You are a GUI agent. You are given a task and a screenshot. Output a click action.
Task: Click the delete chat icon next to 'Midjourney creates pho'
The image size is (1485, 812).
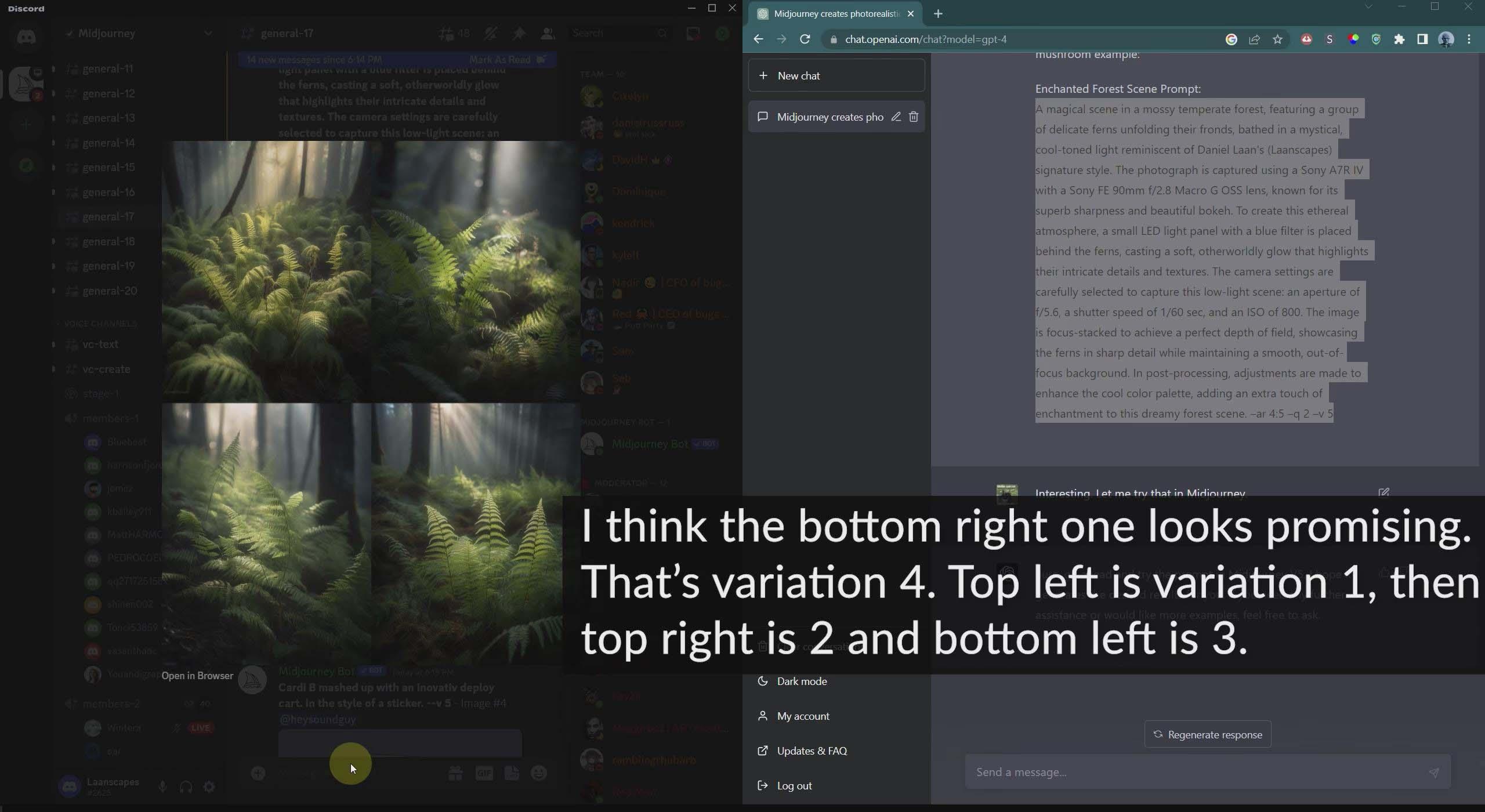pyautogui.click(x=913, y=117)
